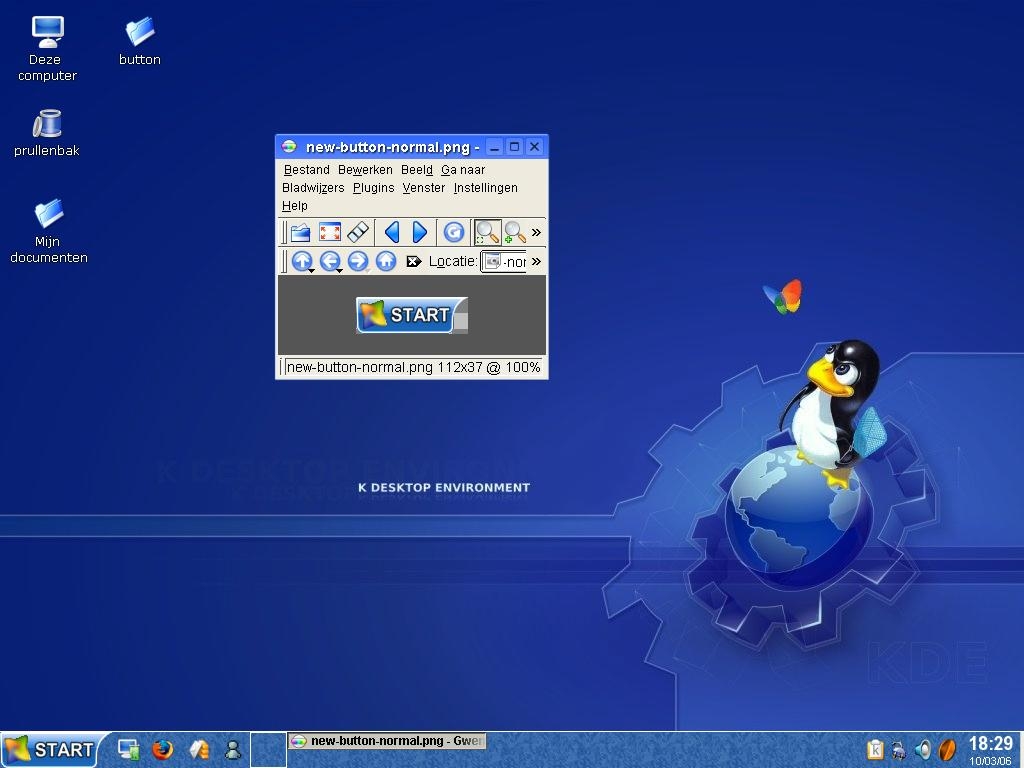Screen dimensions: 1024x768
Task: Open dropdown arrow under Up button
Action: click(x=312, y=271)
